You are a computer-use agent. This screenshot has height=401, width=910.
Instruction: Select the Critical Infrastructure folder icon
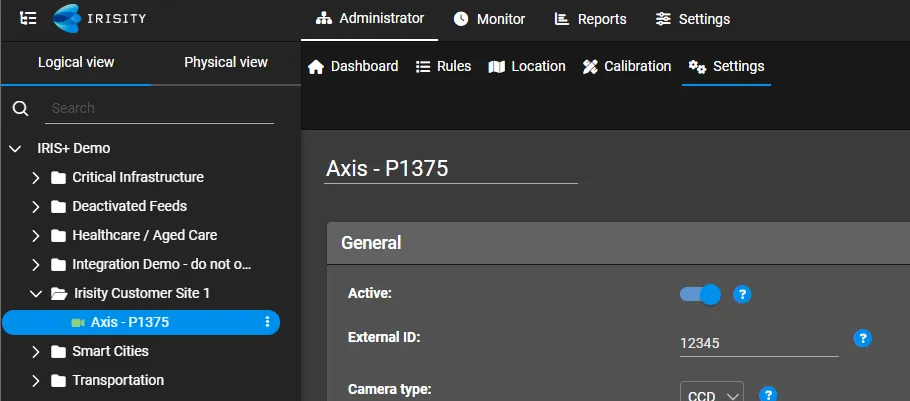tap(58, 178)
